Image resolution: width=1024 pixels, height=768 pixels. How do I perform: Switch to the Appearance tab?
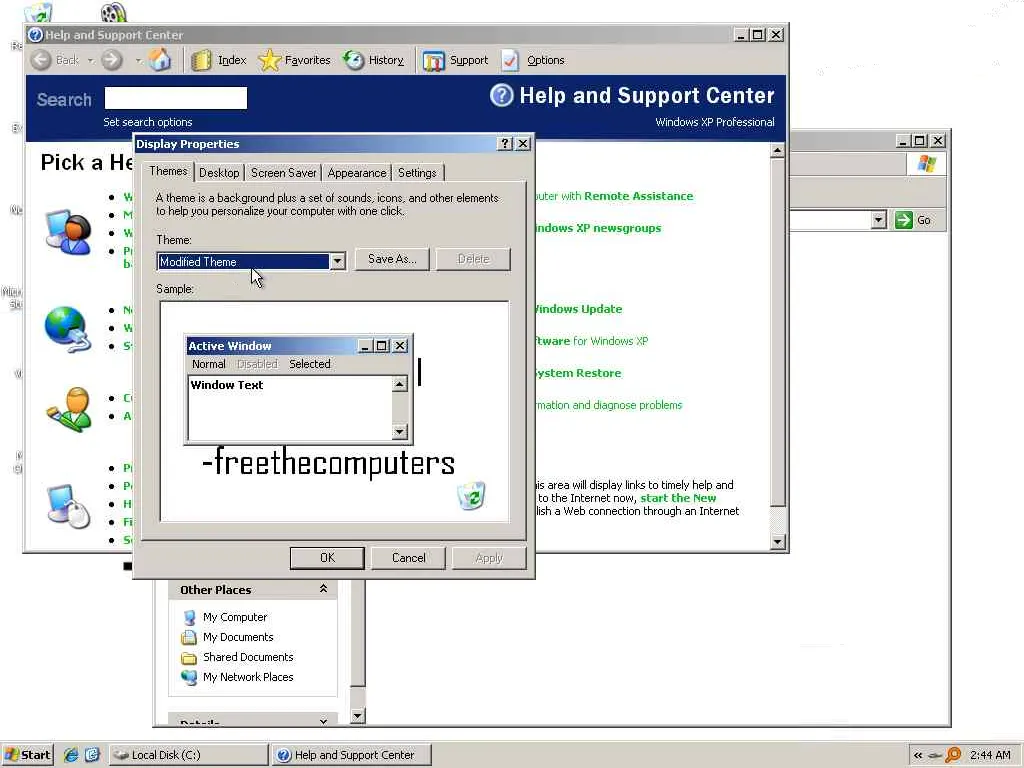(357, 173)
